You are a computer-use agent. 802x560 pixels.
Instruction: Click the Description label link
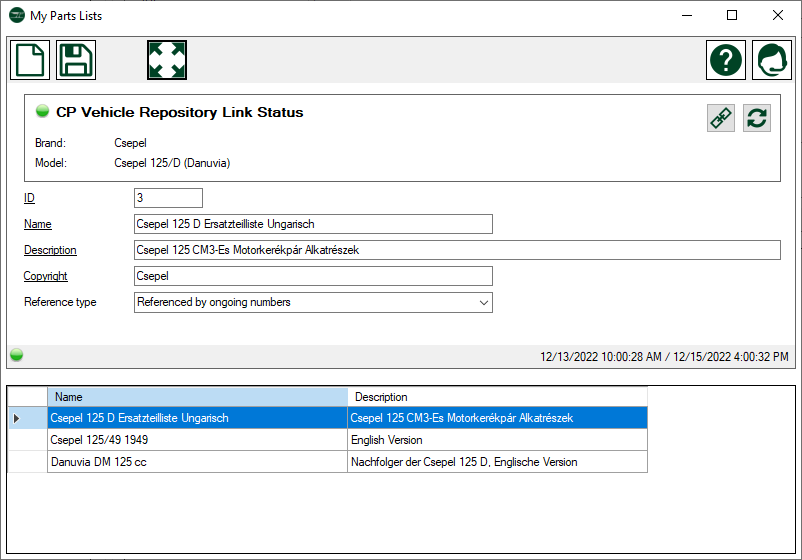[50, 250]
